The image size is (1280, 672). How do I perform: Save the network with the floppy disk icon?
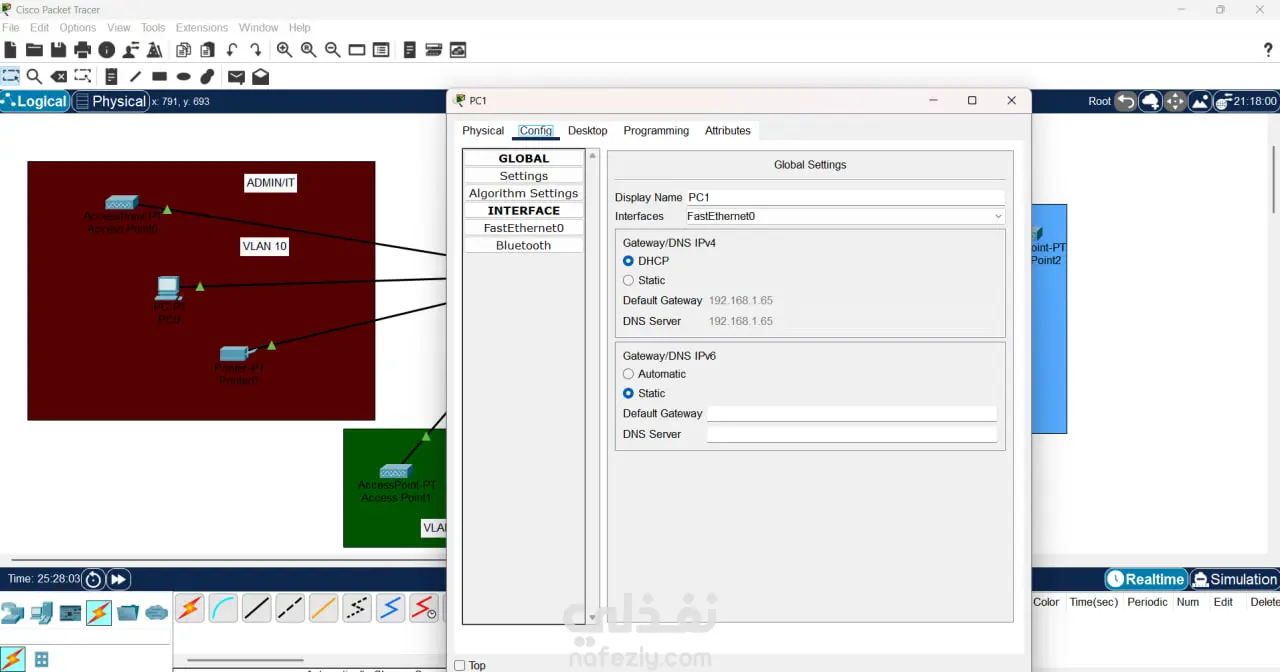(x=58, y=50)
